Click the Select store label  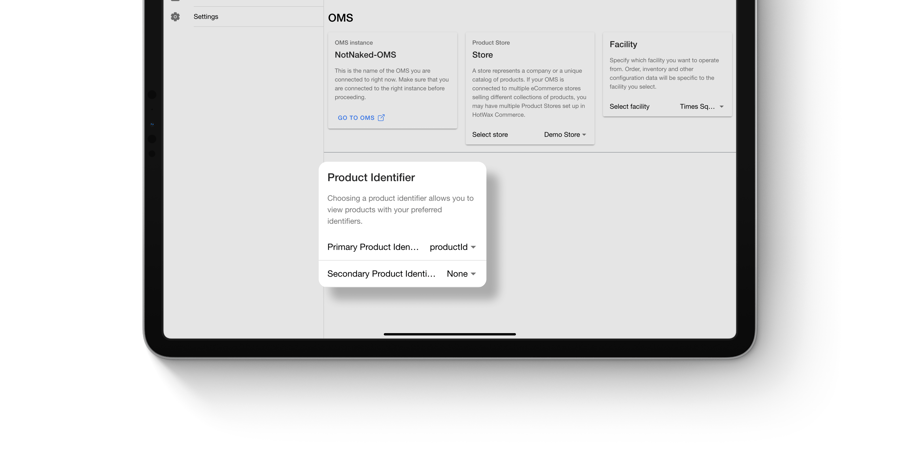pos(490,135)
